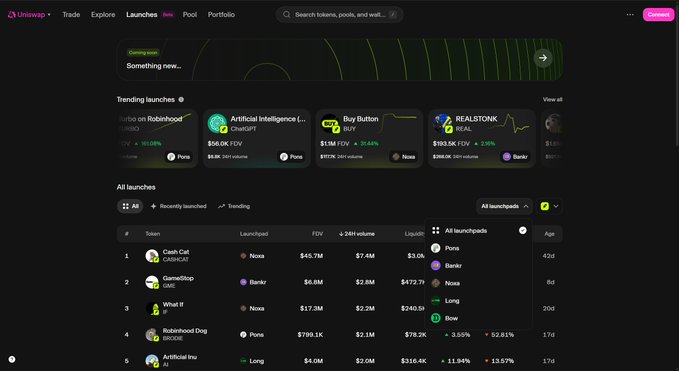679x371 pixels.
Task: Click Cash Cat token avatar
Action: click(x=152, y=256)
